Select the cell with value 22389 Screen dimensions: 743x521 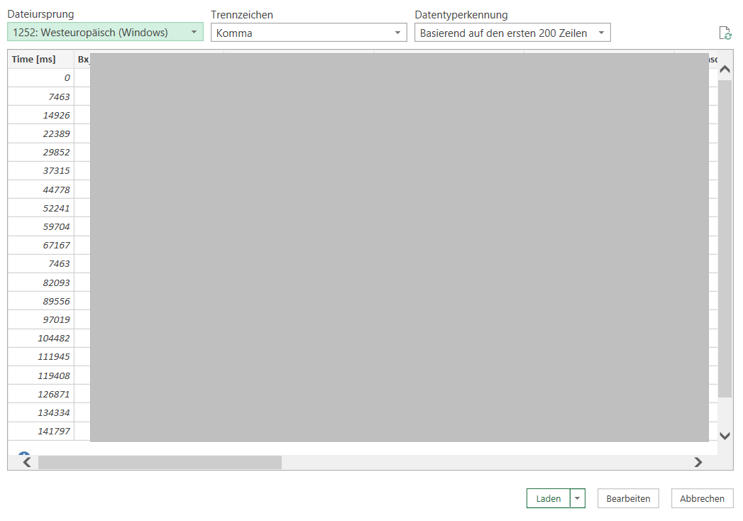coord(41,134)
